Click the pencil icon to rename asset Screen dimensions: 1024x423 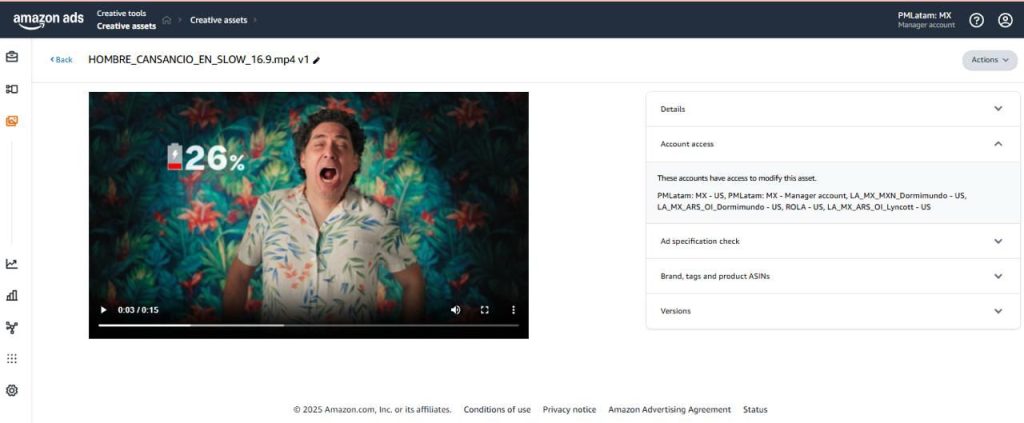tap(317, 60)
